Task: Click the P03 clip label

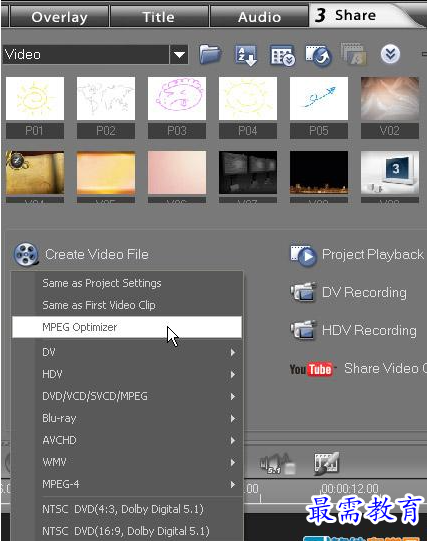Action: (x=177, y=131)
